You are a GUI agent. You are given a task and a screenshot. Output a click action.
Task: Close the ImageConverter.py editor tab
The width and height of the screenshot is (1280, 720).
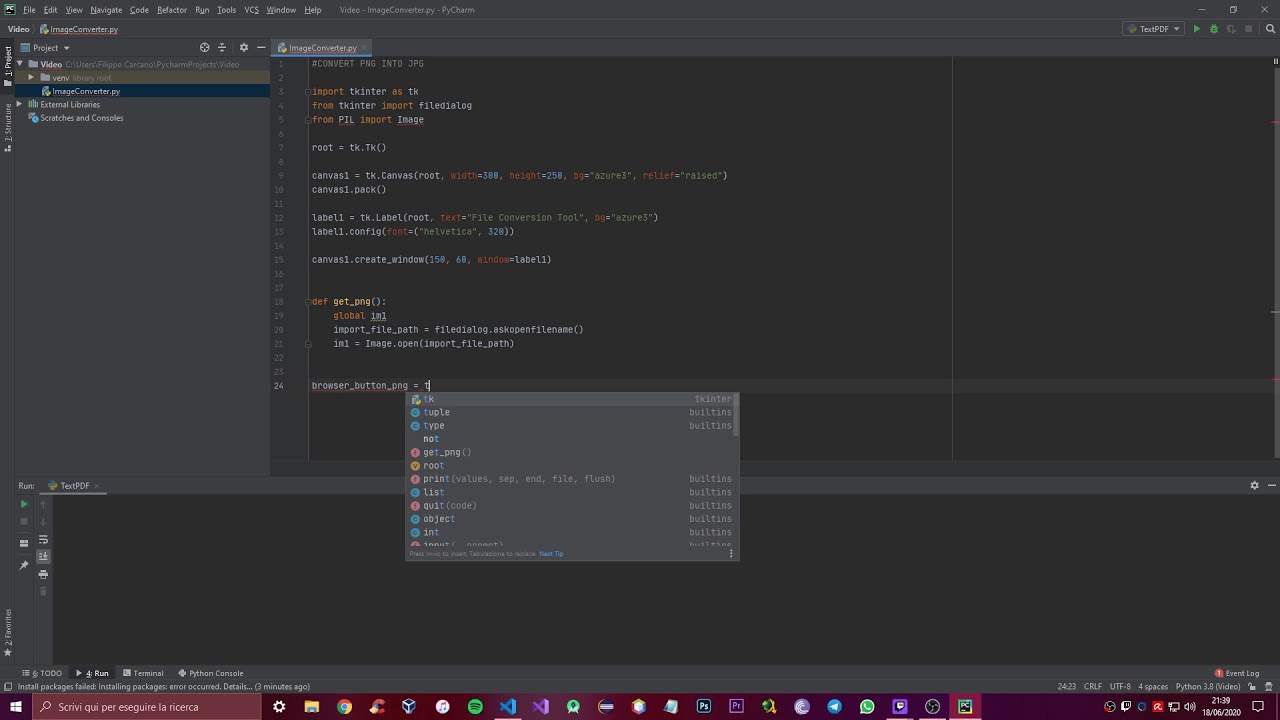363,48
